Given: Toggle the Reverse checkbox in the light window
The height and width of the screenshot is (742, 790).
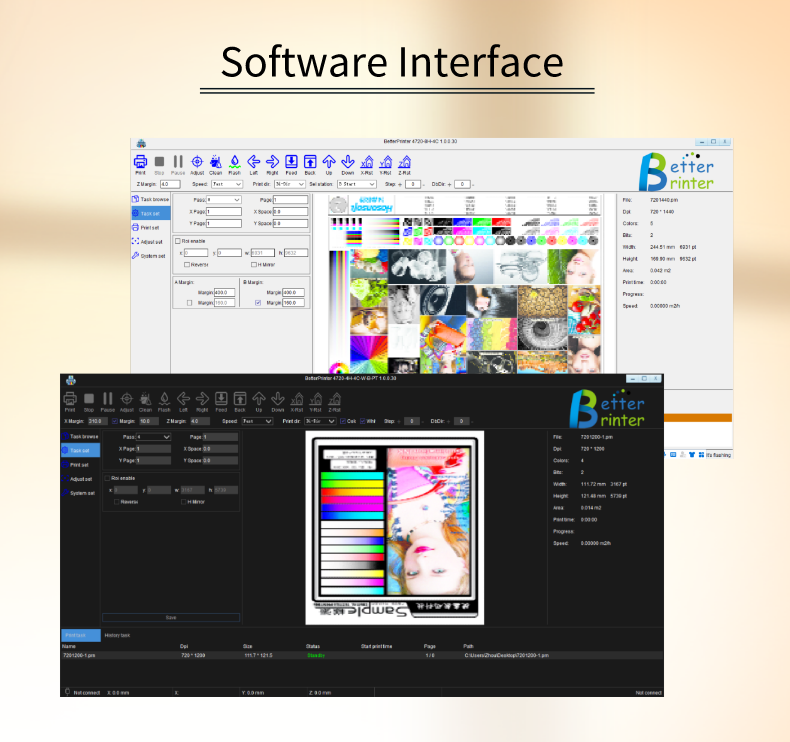Looking at the screenshot, I should coord(187,264).
